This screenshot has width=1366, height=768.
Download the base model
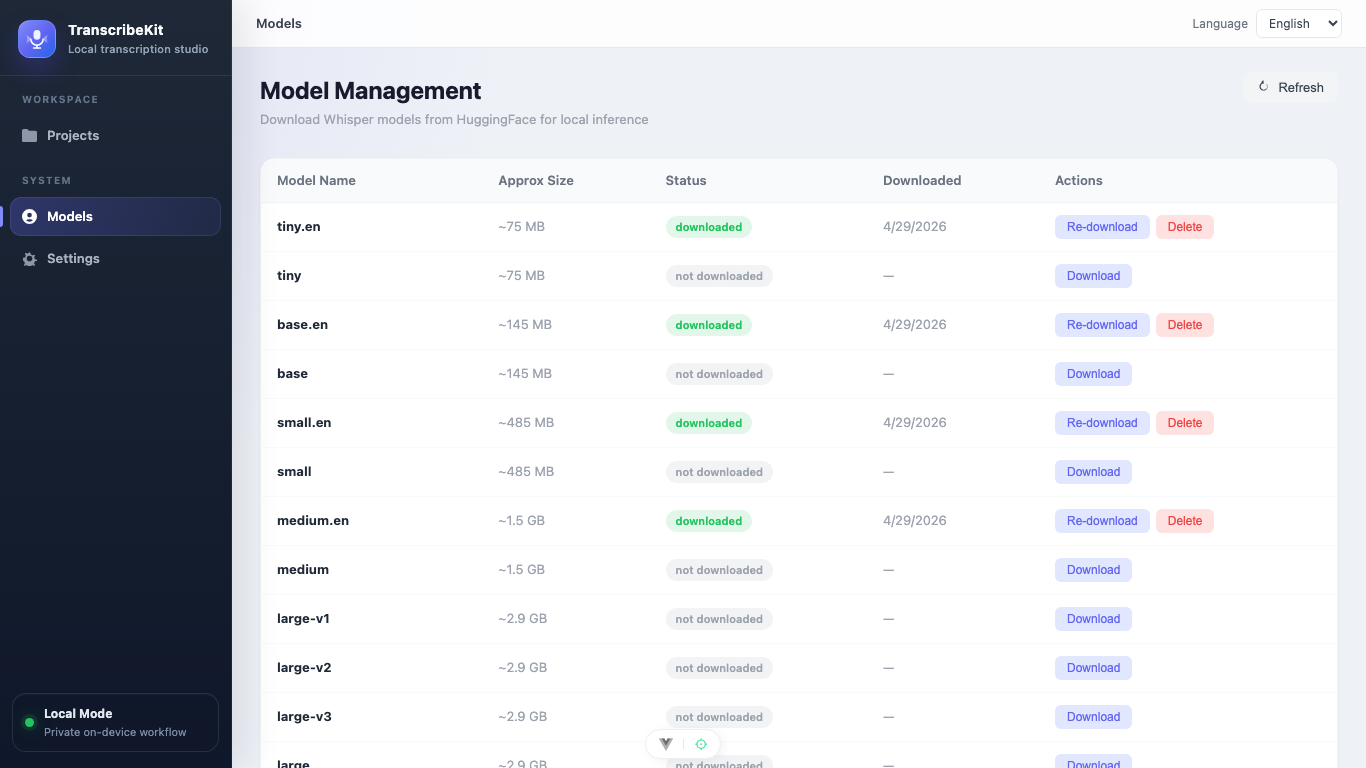coord(1093,374)
